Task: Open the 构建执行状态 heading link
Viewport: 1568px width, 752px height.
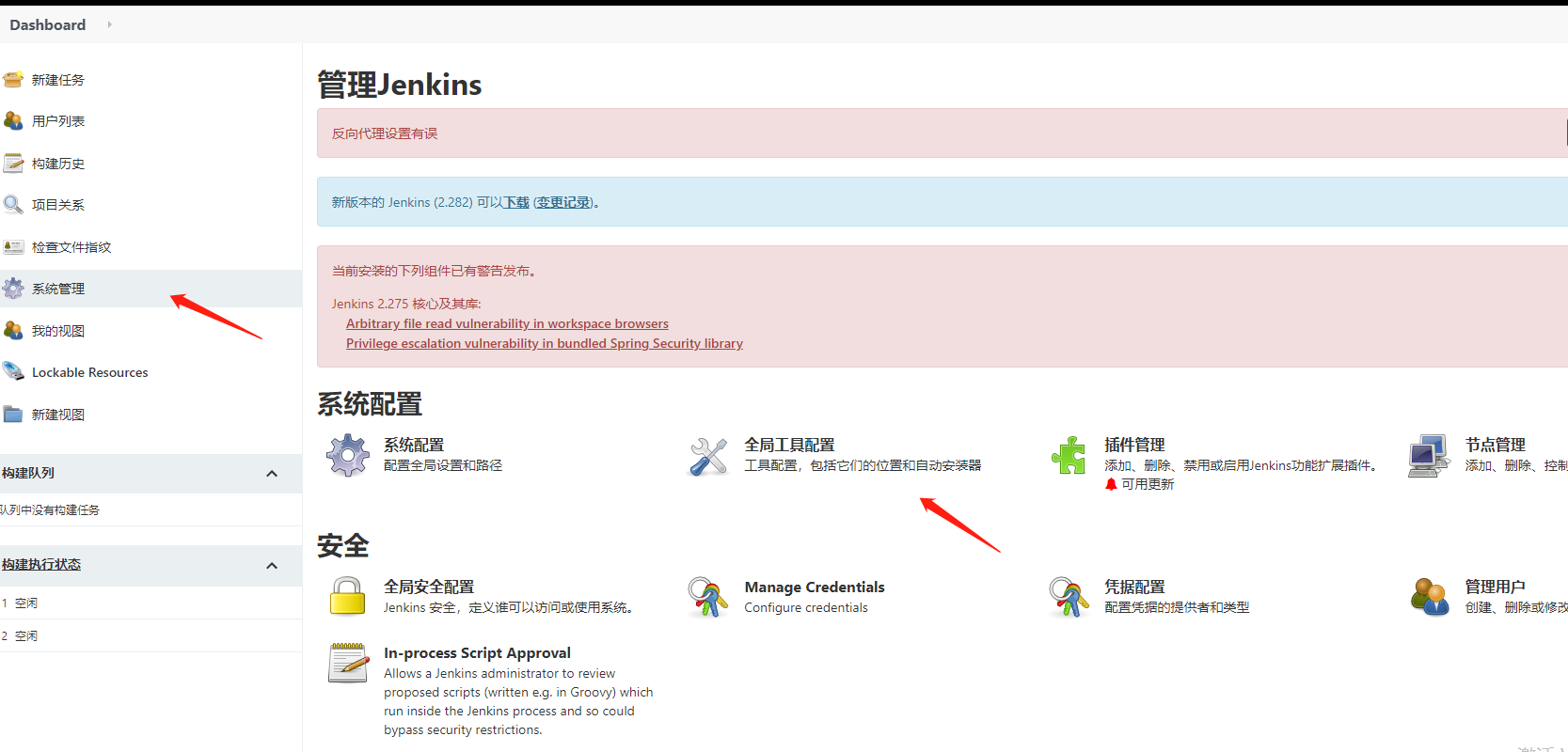Action: 41,564
